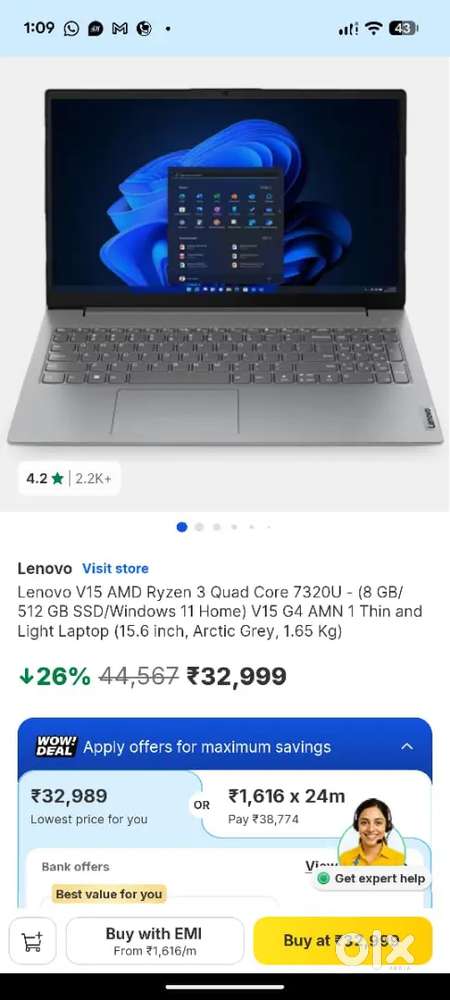Tap the battery indicator icon
This screenshot has height=1000, width=450.
pyautogui.click(x=403, y=29)
